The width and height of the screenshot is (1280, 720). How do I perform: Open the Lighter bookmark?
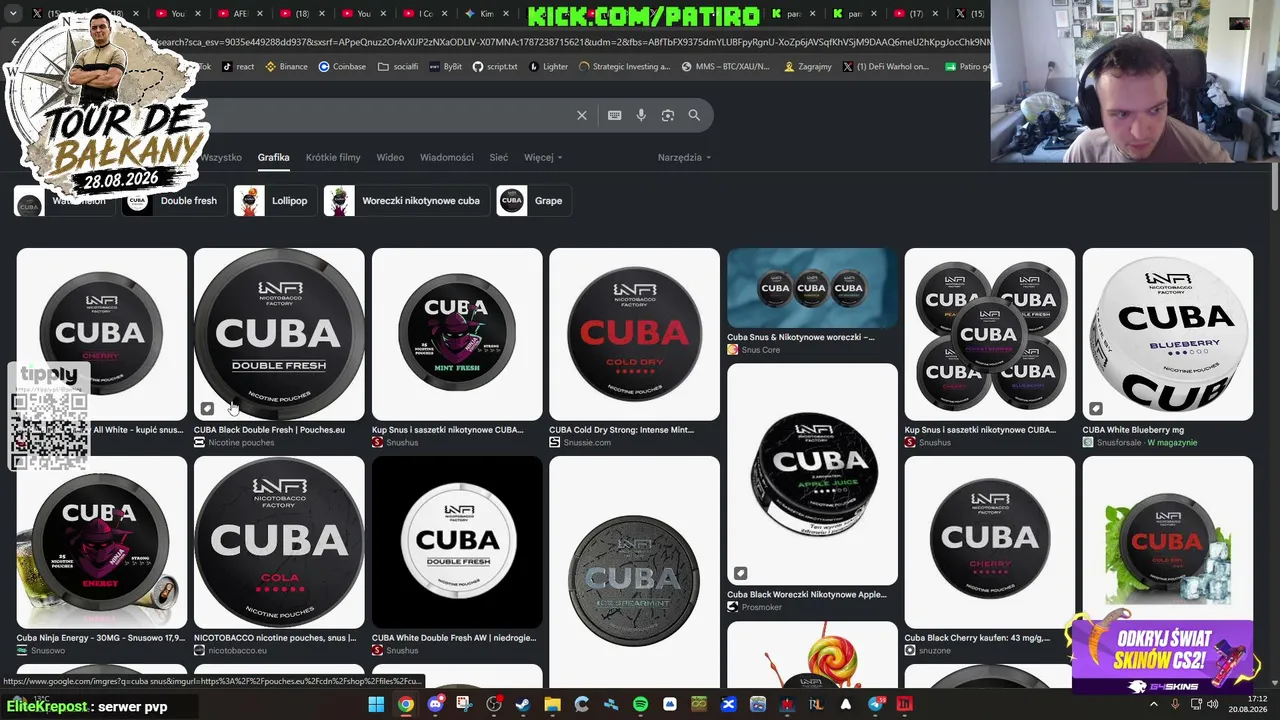pyautogui.click(x=548, y=67)
